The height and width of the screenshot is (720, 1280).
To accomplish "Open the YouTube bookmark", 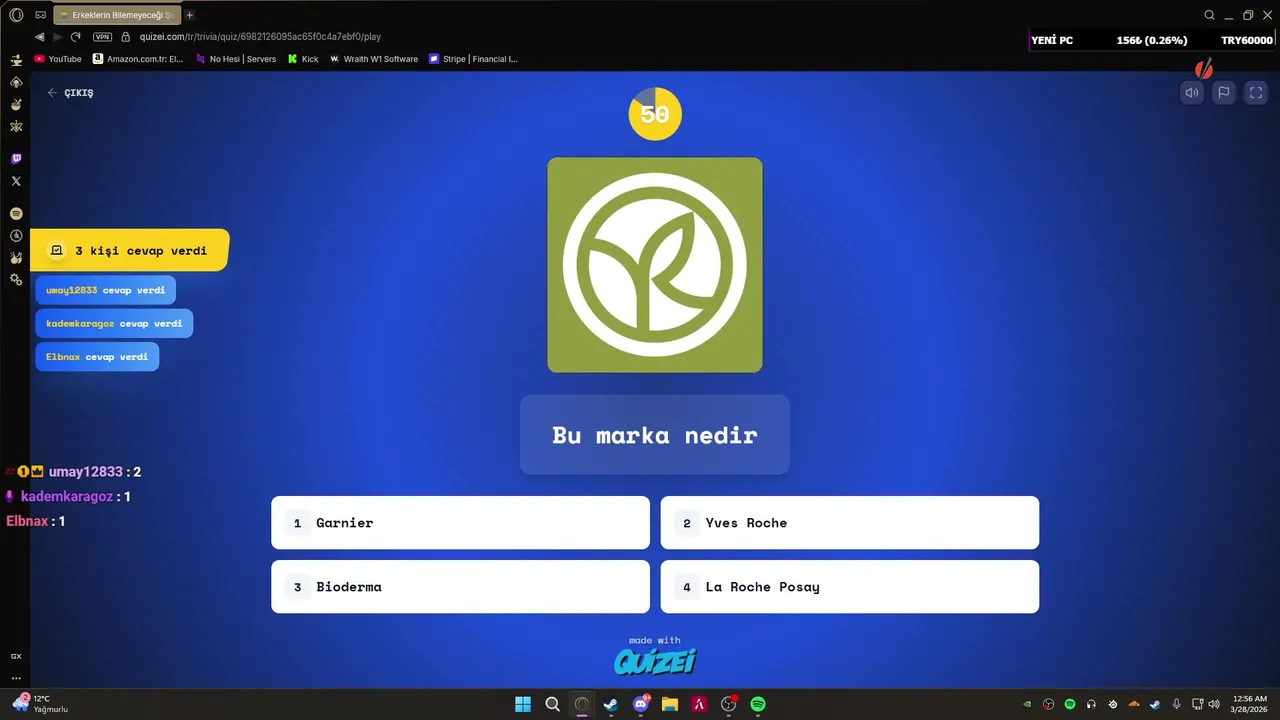I will [58, 59].
